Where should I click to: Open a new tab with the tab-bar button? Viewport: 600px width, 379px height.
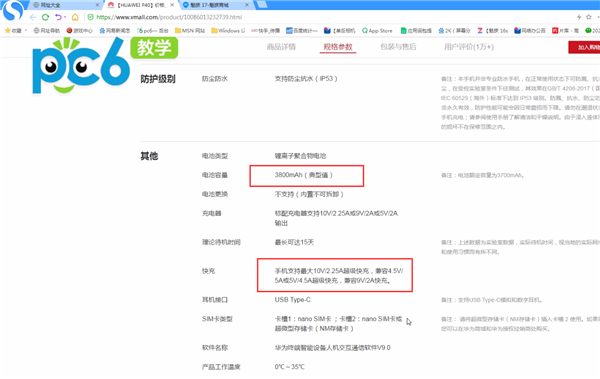[x=262, y=4]
